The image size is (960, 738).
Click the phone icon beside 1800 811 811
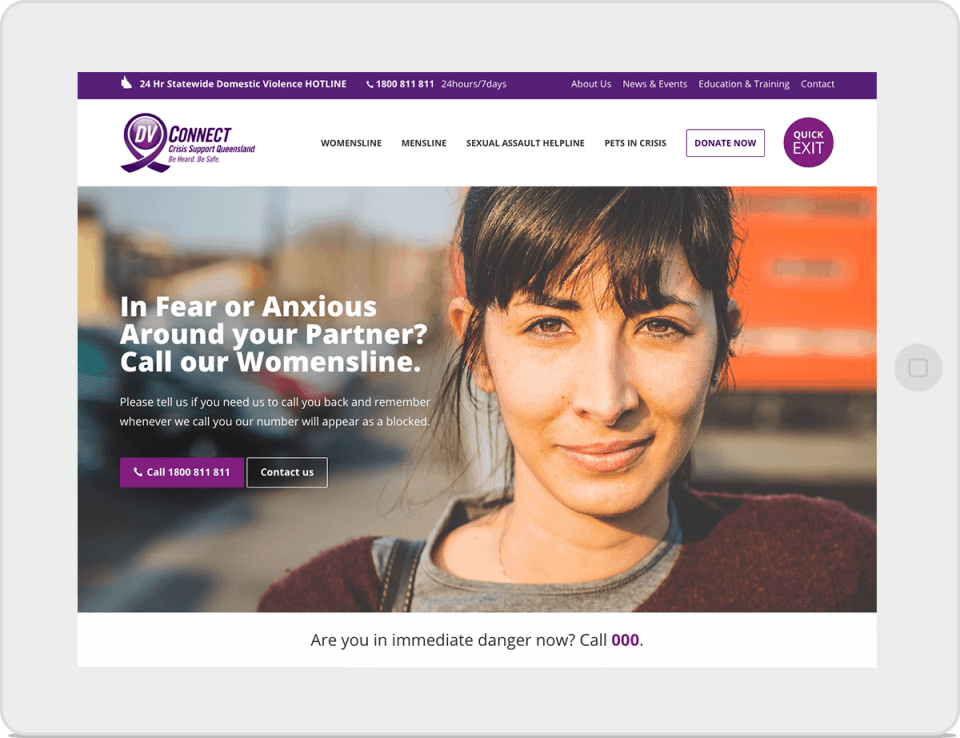click(x=369, y=85)
